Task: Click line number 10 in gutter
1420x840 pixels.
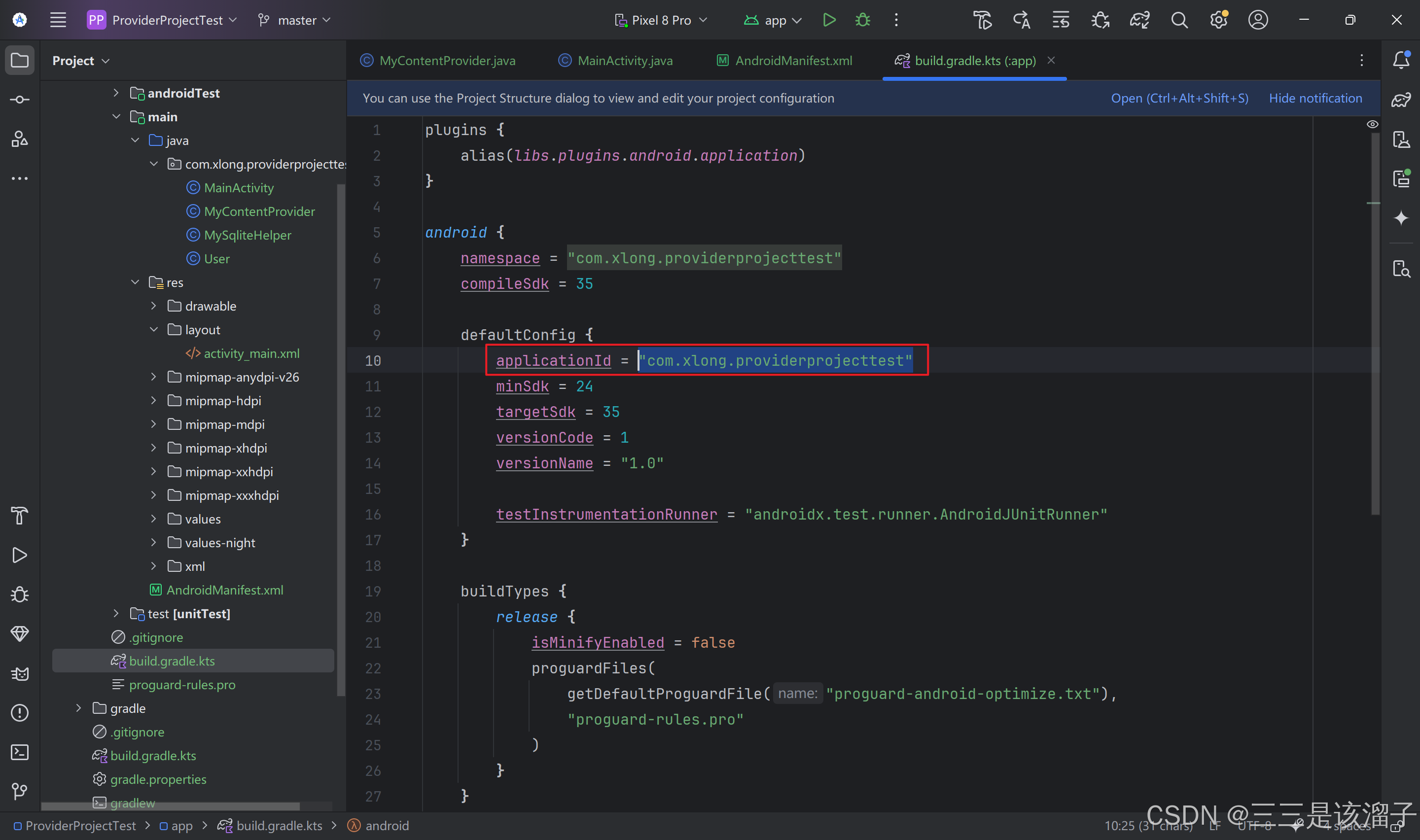Action: pos(373,360)
